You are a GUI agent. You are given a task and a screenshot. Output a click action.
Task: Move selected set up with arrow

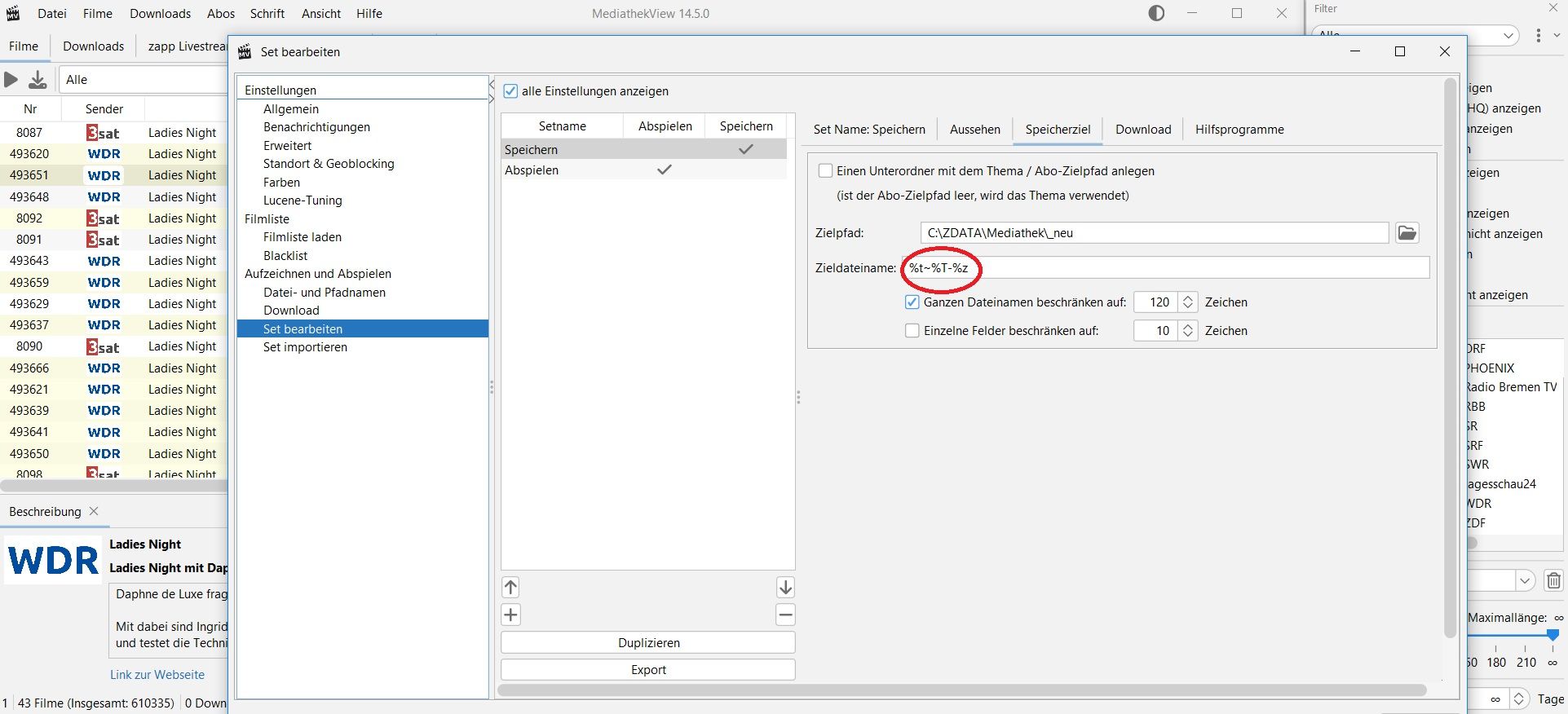click(x=511, y=588)
